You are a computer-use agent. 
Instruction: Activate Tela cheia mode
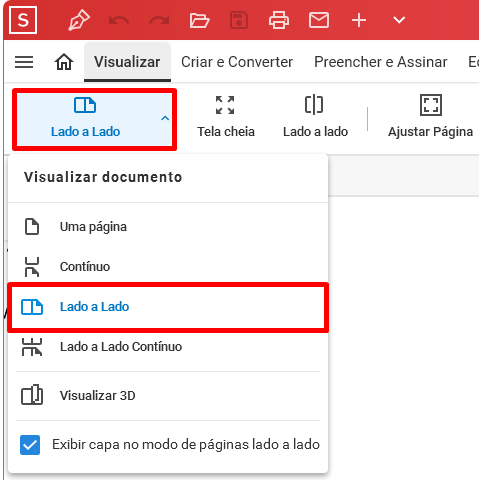(x=226, y=118)
